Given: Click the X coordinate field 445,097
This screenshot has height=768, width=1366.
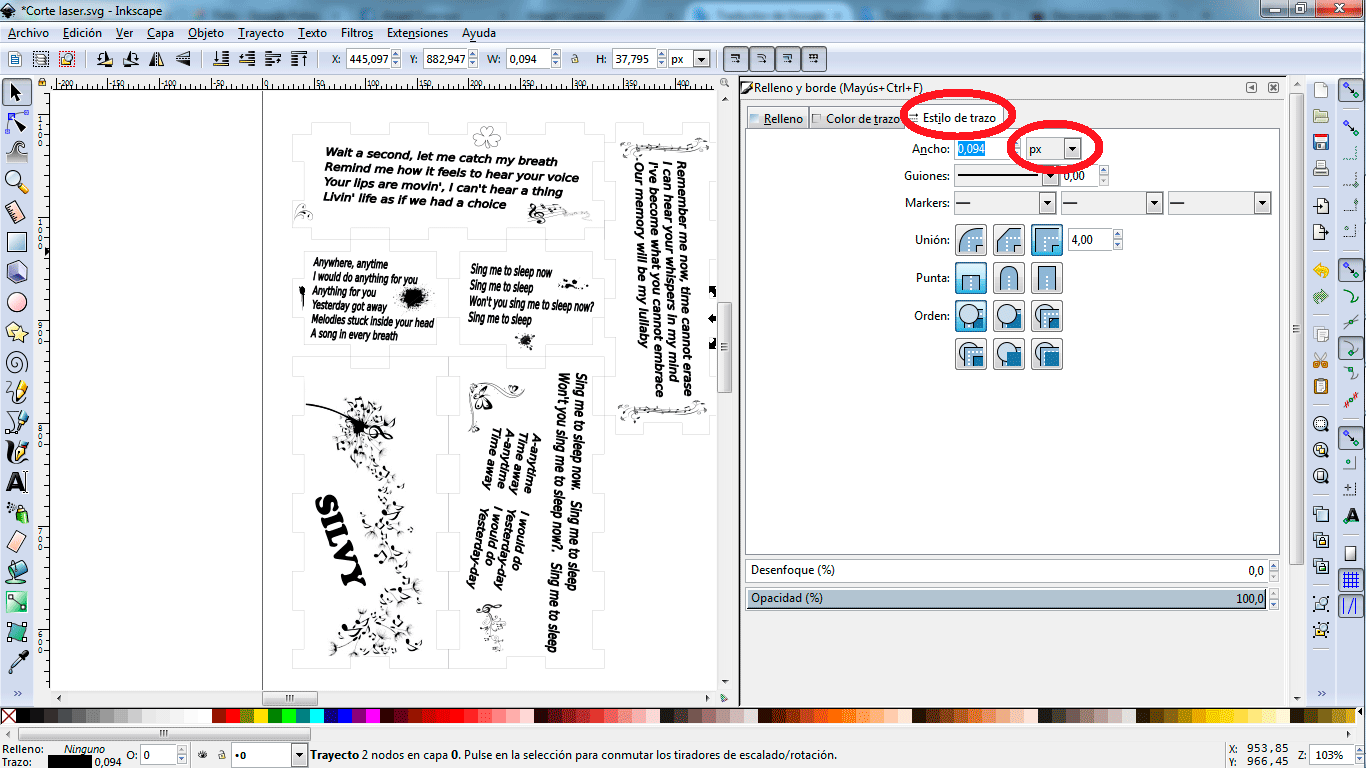Looking at the screenshot, I should coord(369,59).
